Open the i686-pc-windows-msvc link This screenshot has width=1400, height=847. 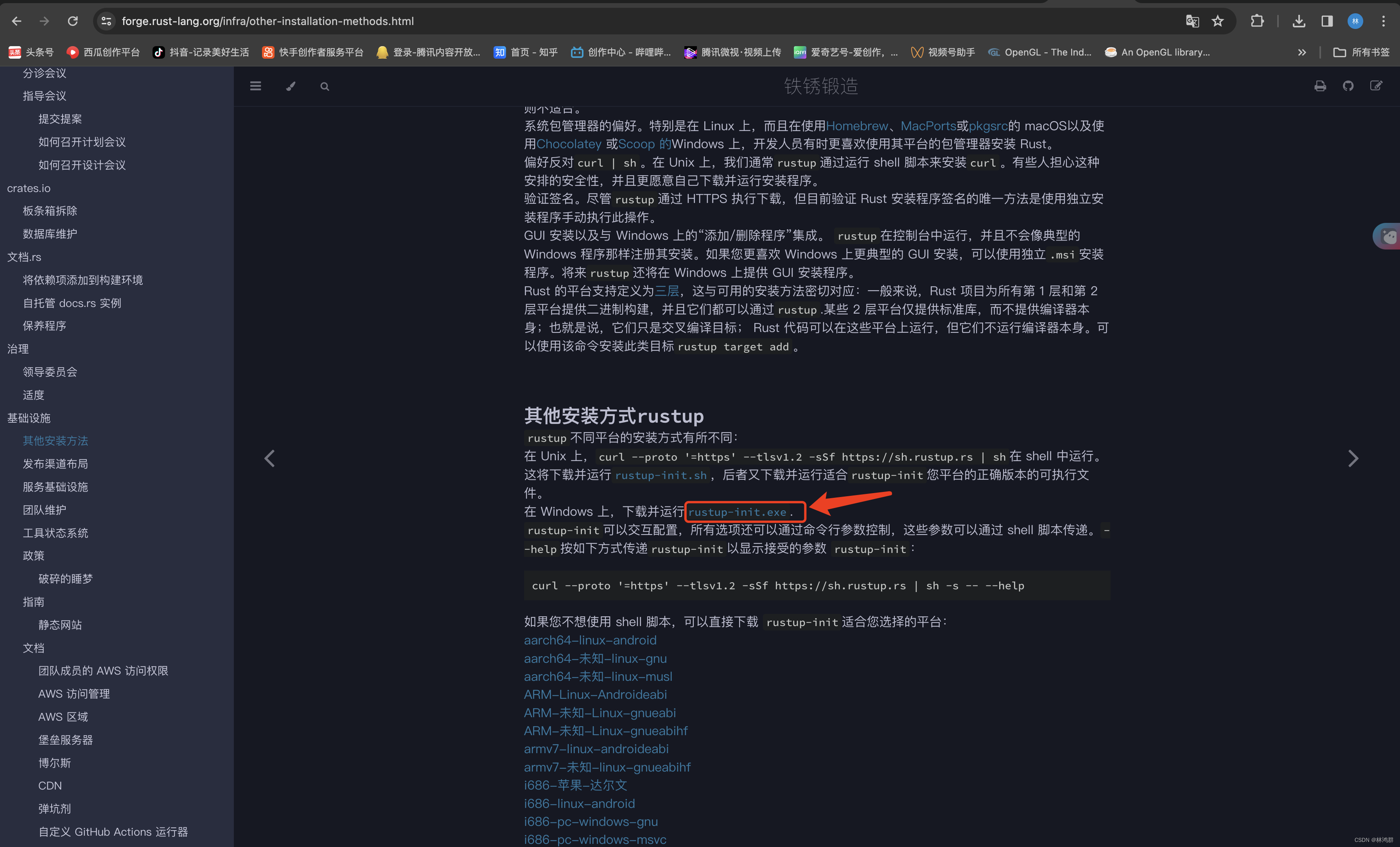pyautogui.click(x=594, y=839)
